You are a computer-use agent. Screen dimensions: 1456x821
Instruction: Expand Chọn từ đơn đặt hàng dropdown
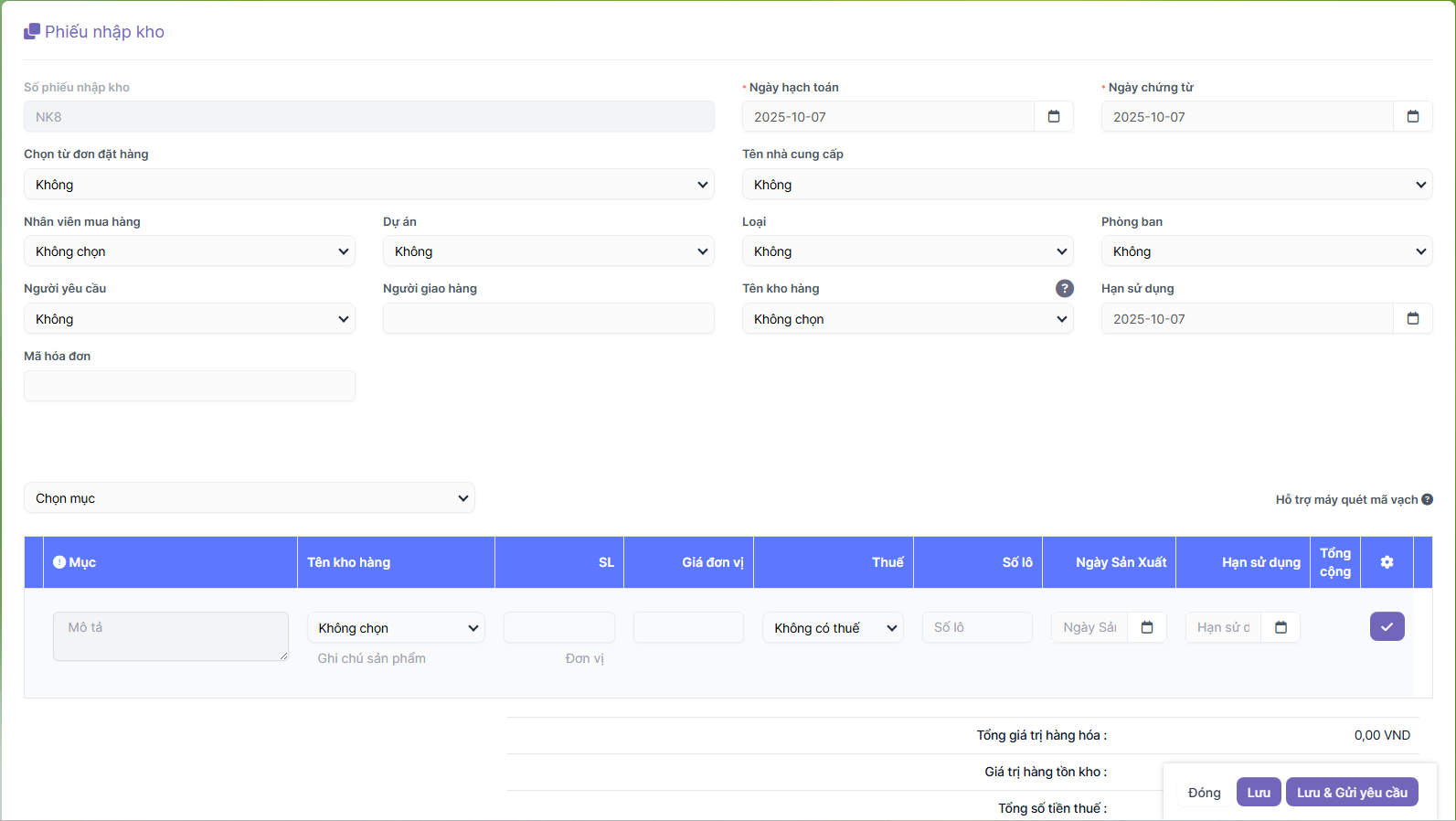pos(369,185)
